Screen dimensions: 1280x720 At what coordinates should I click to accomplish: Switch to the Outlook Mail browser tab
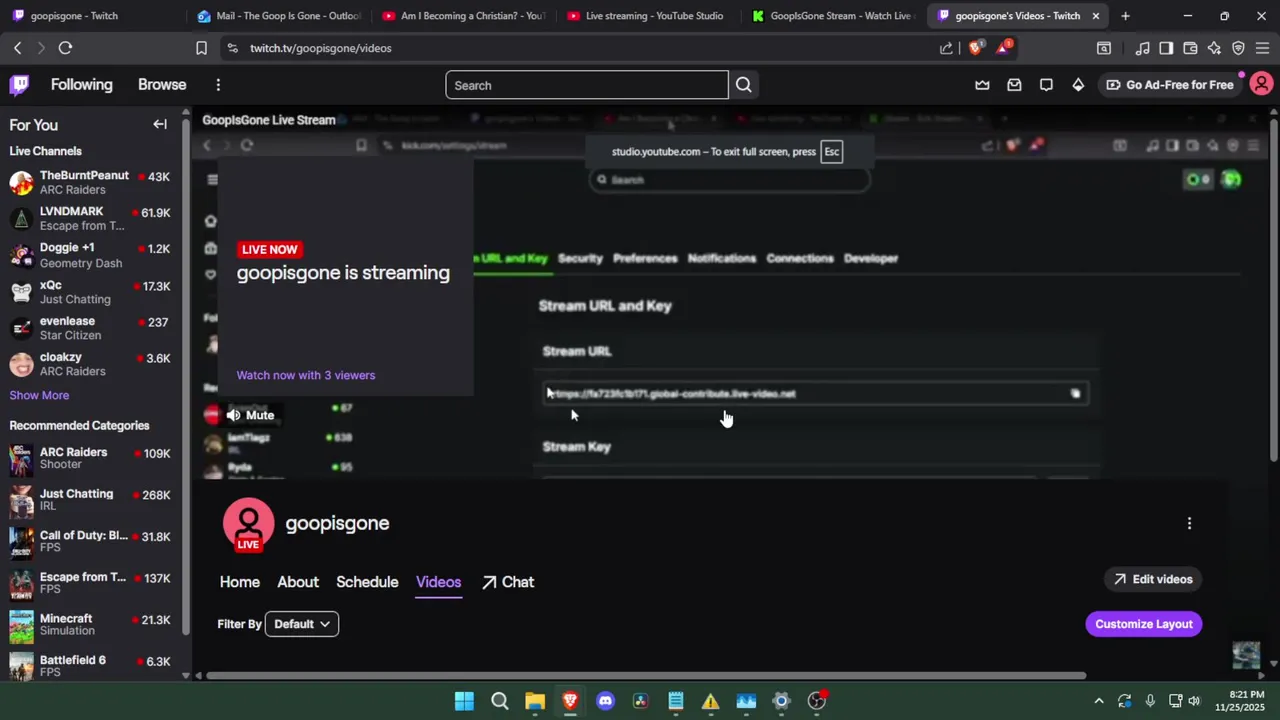click(x=278, y=16)
